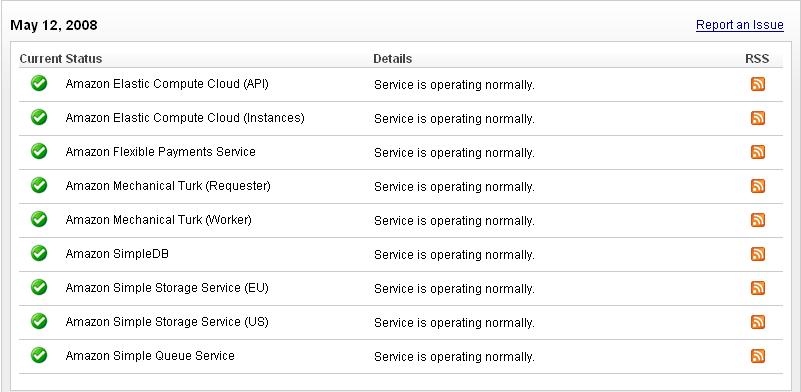Click status details for Elastic Compute Cloud (Instances)
Image resolution: width=801 pixels, height=392 pixels.
pyautogui.click(x=454, y=119)
